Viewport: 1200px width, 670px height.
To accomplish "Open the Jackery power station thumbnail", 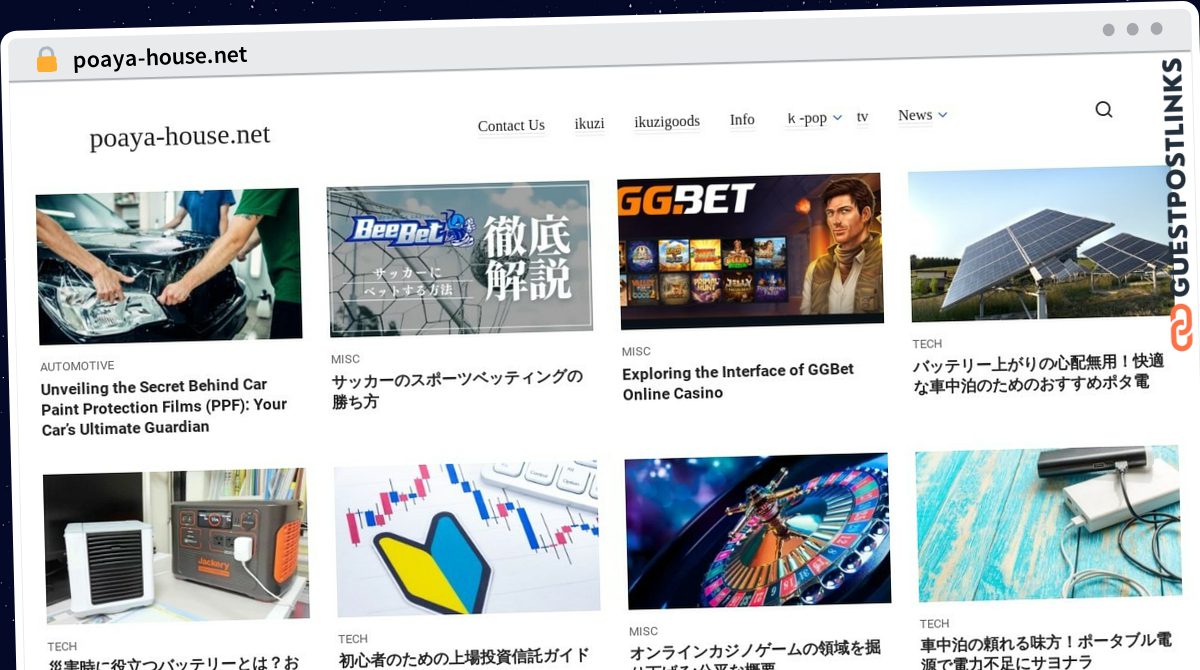I will click(x=176, y=546).
